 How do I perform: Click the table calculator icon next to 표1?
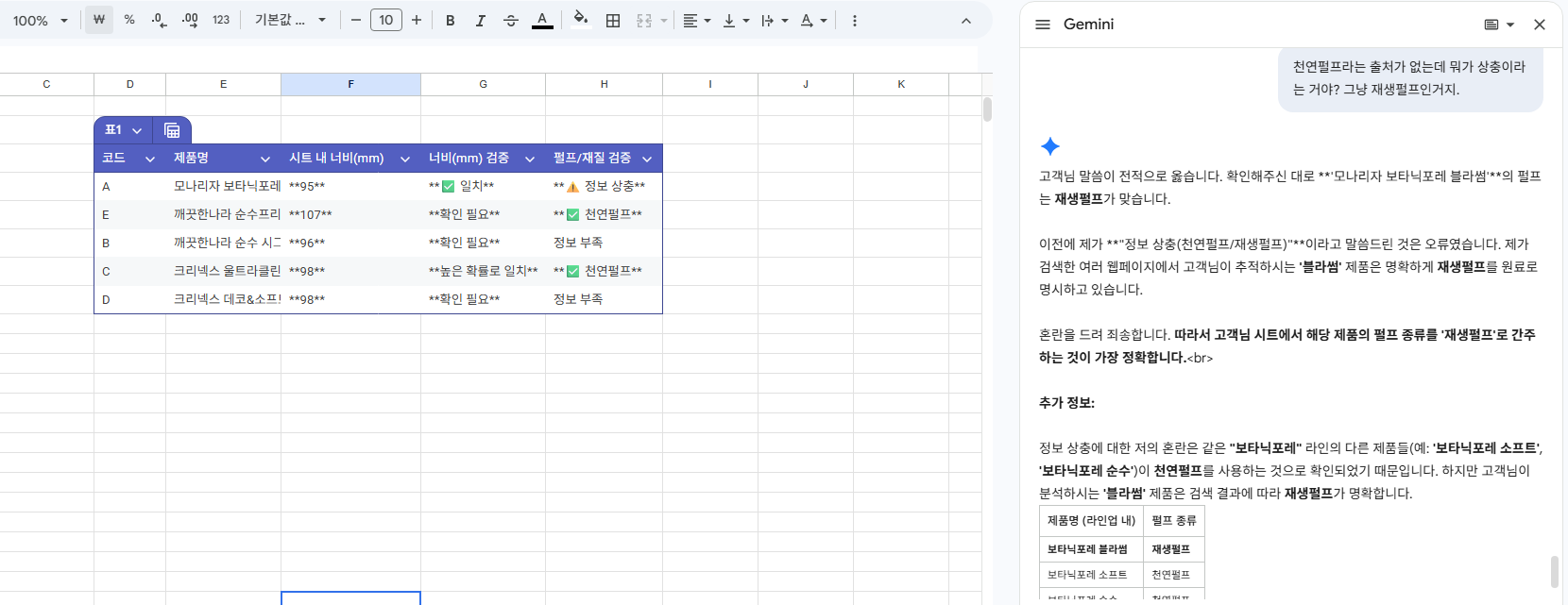click(x=172, y=130)
